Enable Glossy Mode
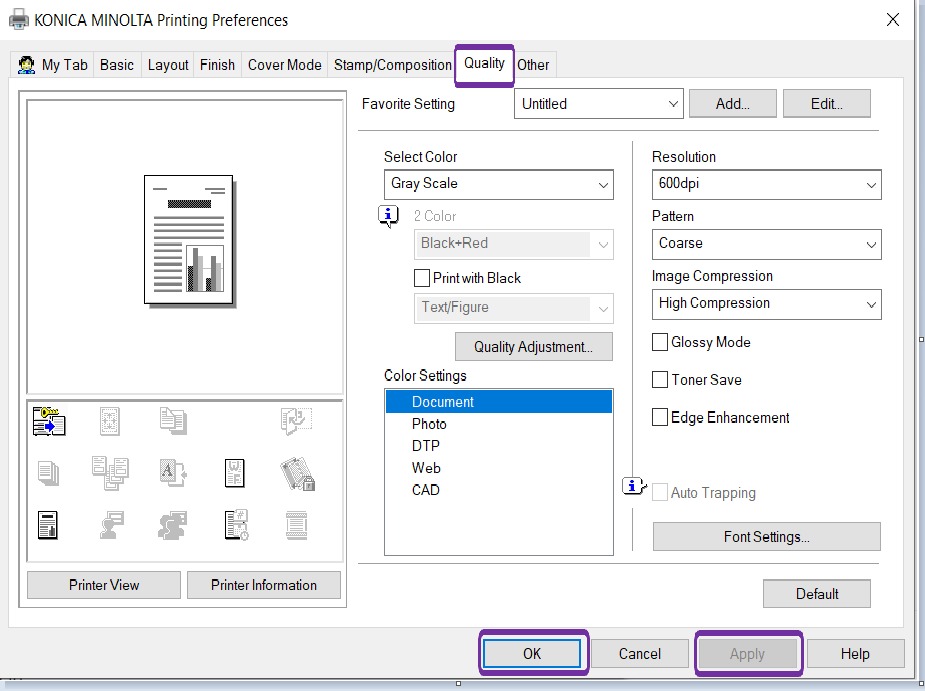This screenshot has width=925, height=691. (659, 342)
